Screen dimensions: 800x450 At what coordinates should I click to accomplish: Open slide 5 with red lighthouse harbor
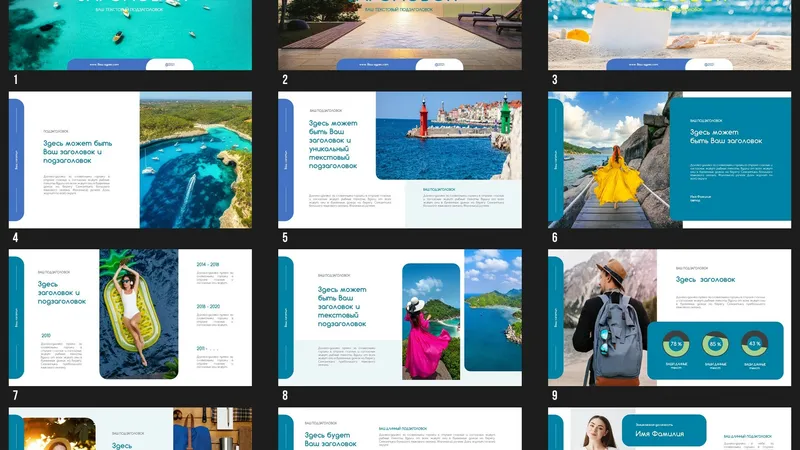399,160
